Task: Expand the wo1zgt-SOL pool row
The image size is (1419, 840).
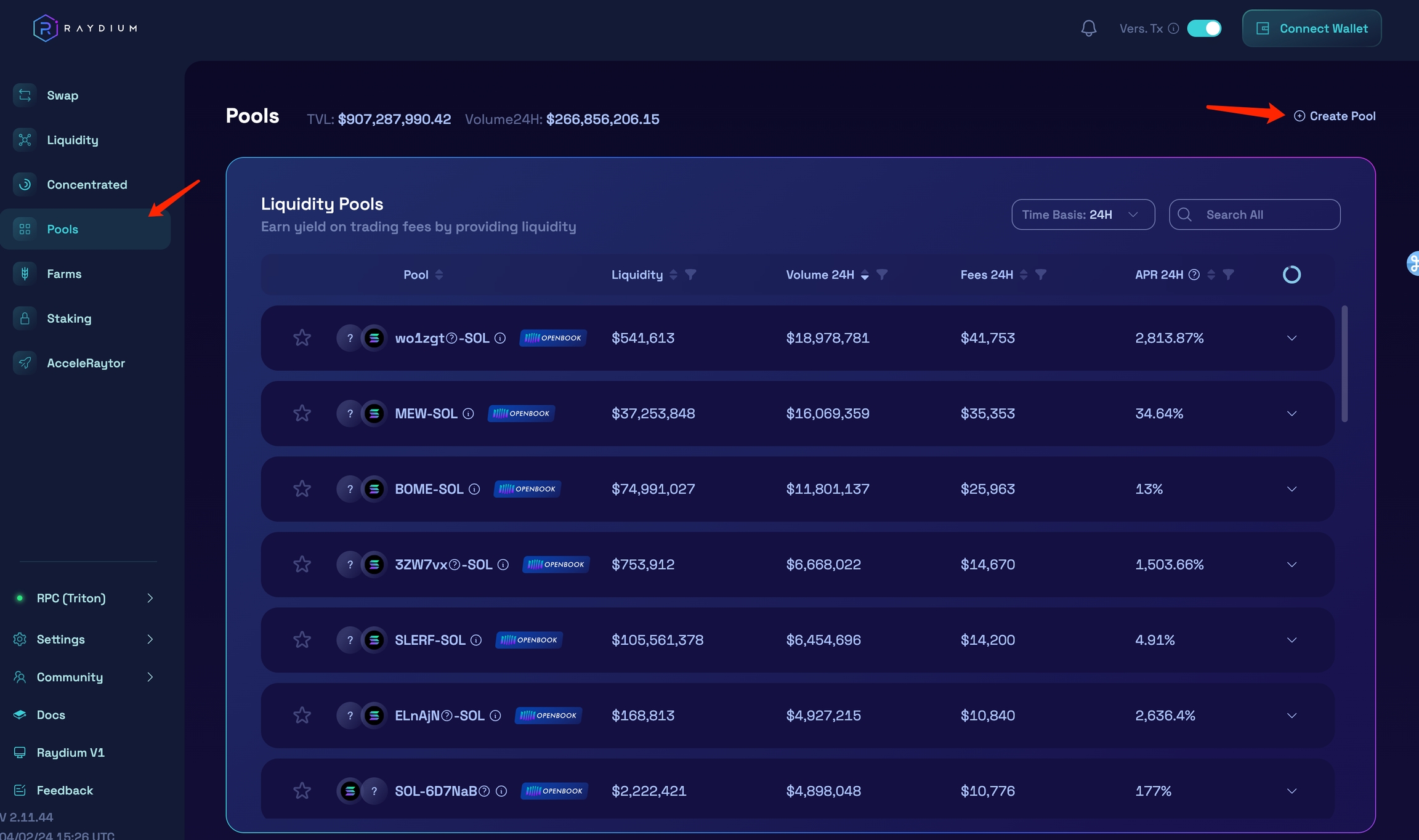Action: point(1292,338)
